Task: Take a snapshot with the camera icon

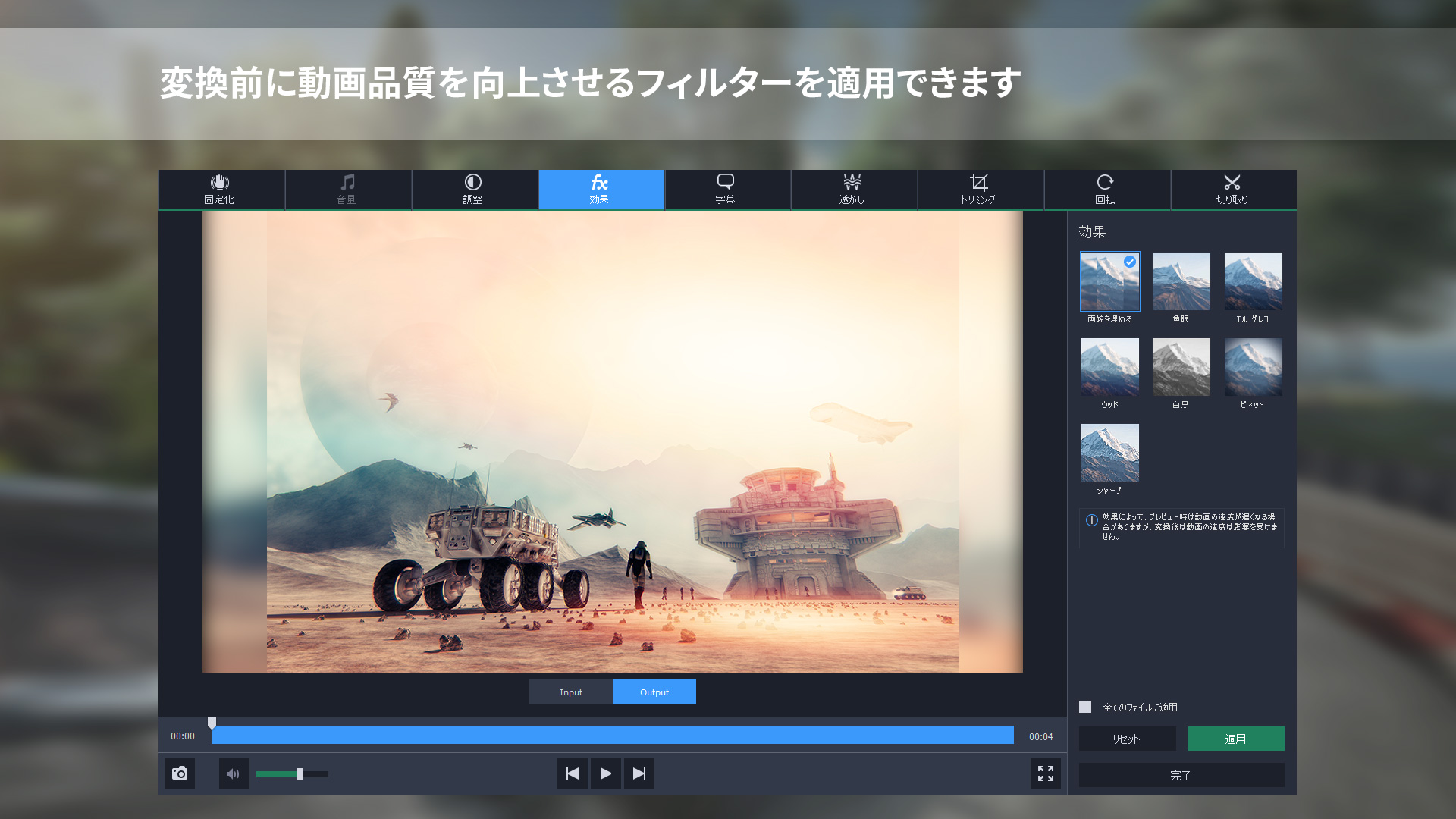Action: 180,773
